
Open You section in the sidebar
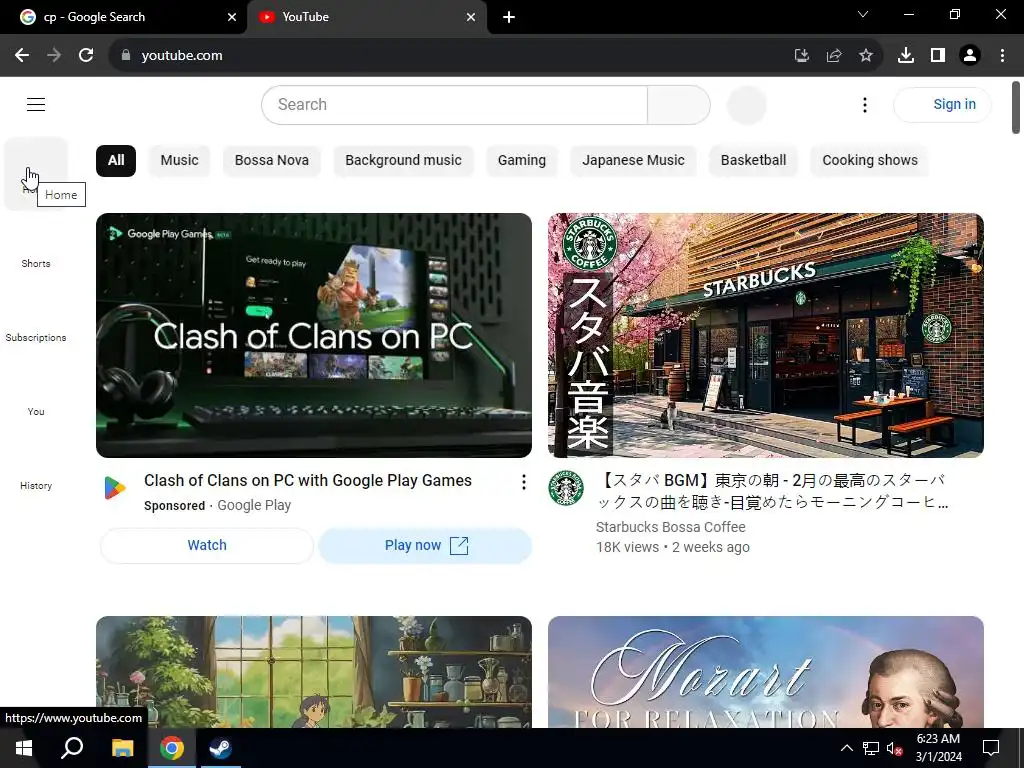click(36, 396)
